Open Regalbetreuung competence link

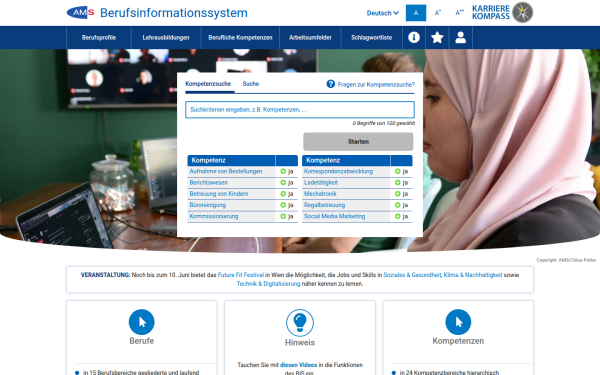(324, 205)
